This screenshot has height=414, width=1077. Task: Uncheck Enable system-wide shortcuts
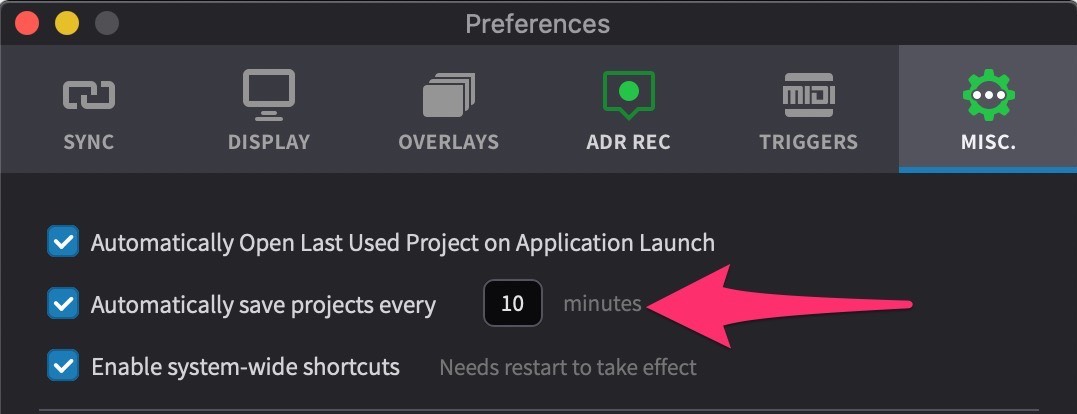tap(63, 365)
